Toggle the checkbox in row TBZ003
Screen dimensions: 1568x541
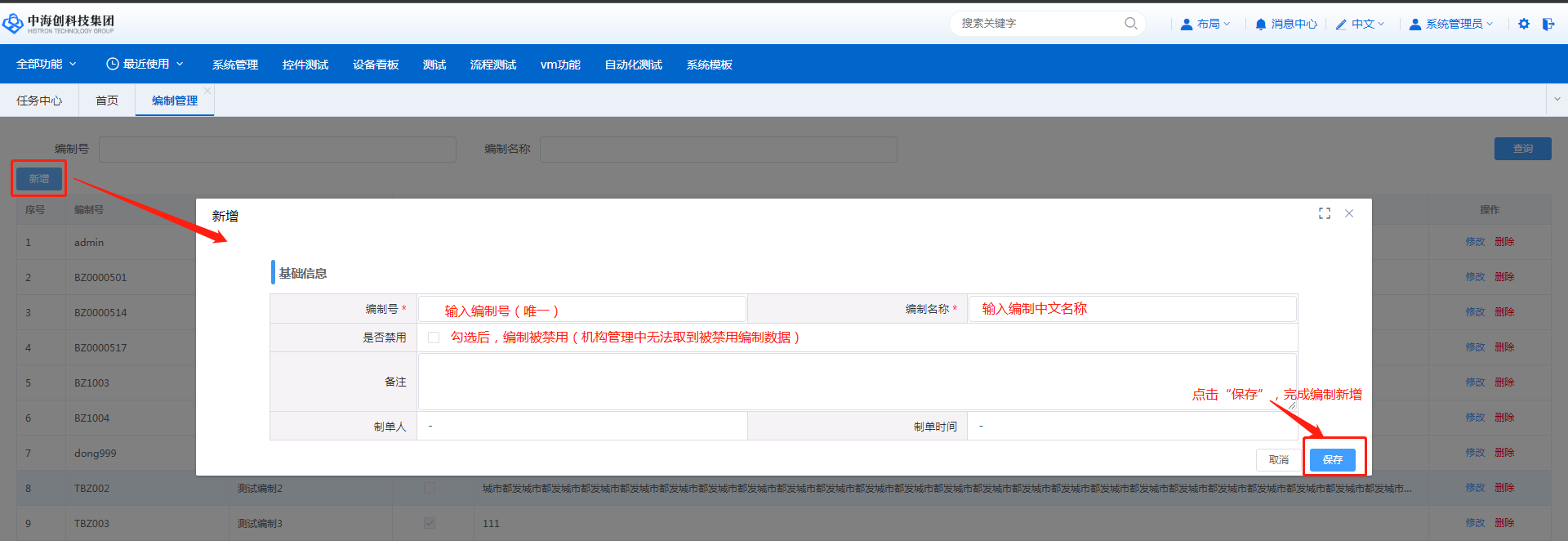point(430,523)
